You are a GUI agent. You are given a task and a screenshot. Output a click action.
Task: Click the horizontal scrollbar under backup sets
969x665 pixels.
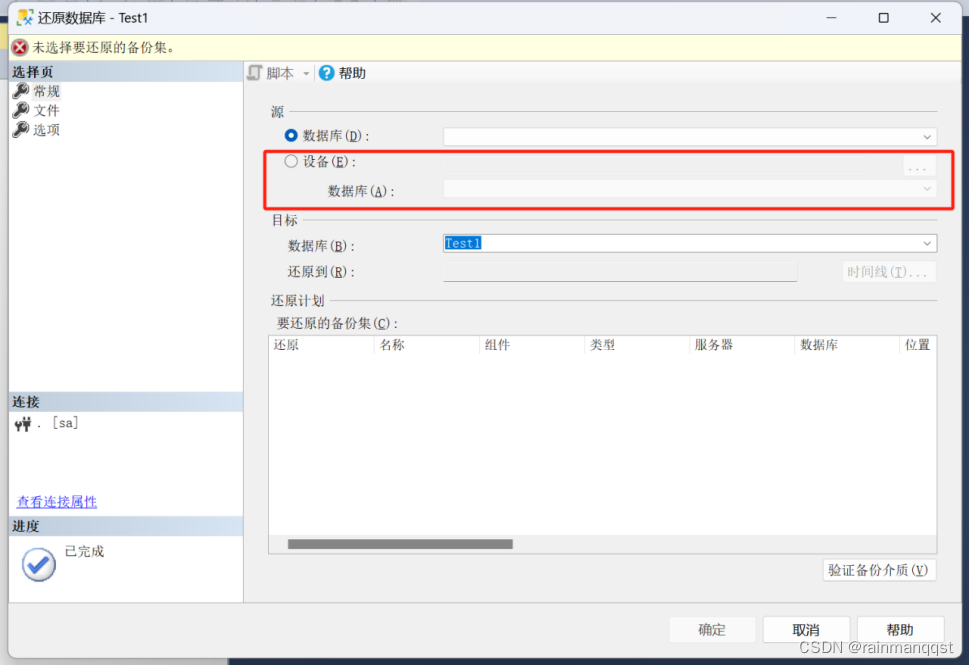pyautogui.click(x=400, y=544)
